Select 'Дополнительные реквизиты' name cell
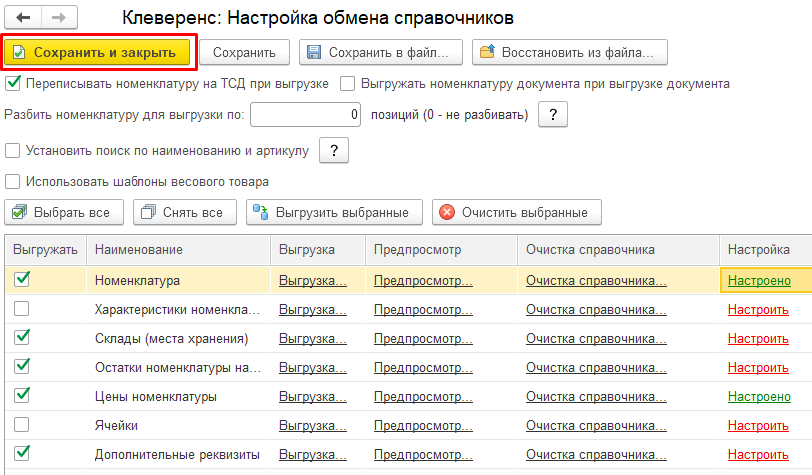The height and width of the screenshot is (475, 812). coord(179,455)
